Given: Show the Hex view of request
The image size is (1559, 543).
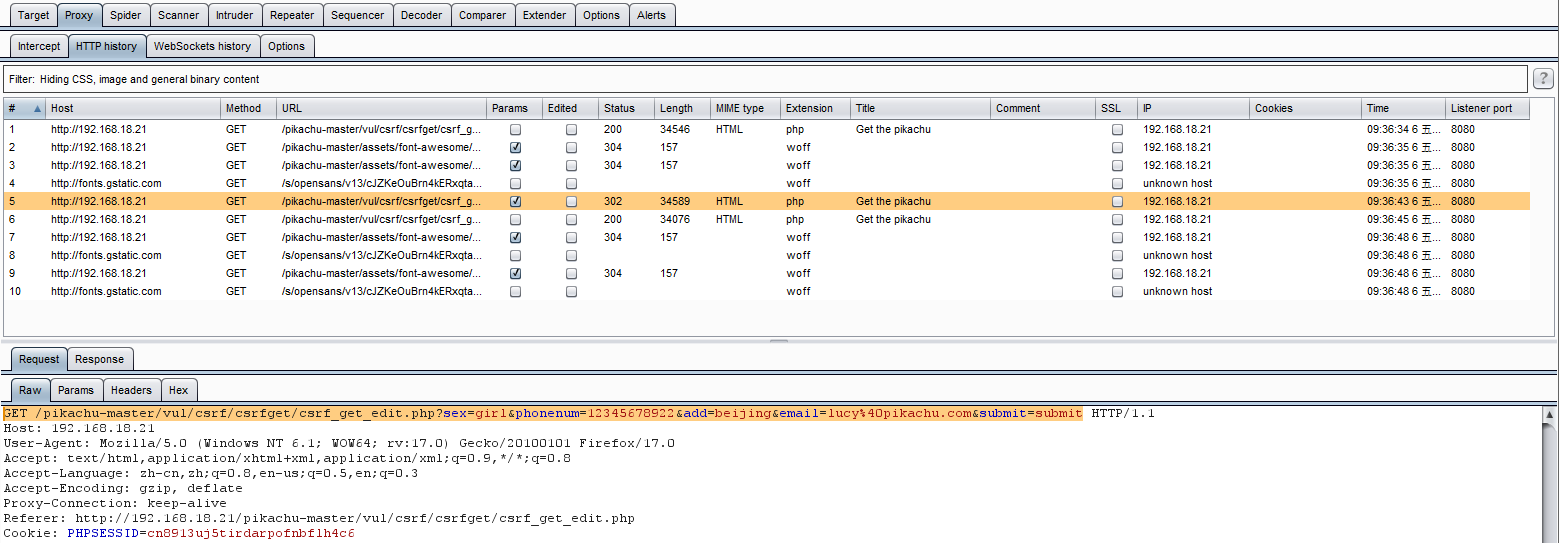Looking at the screenshot, I should click(179, 390).
